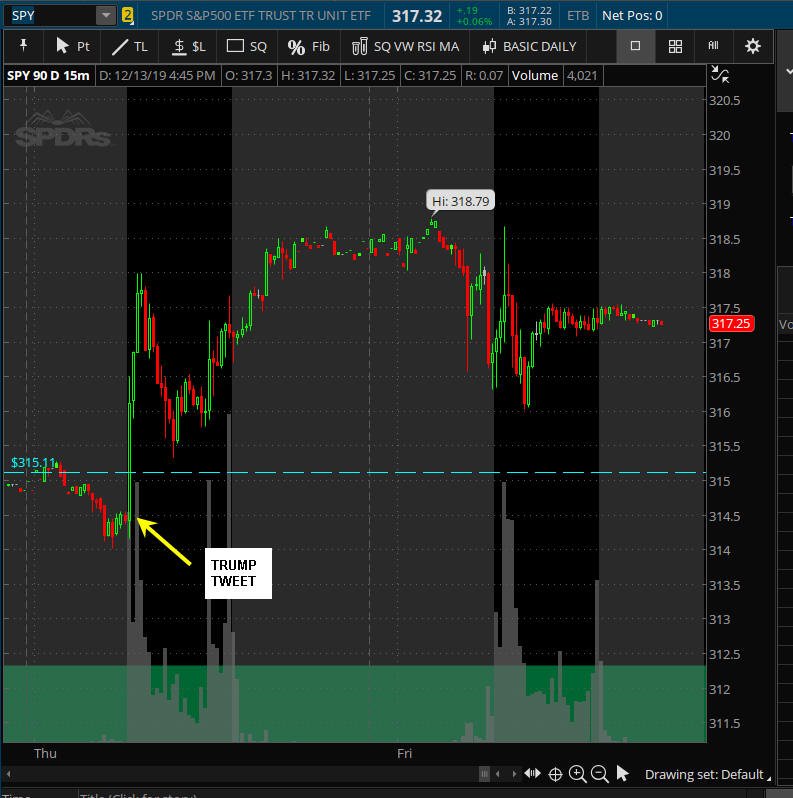The width and height of the screenshot is (793, 798).
Task: Choose the Pt pointer tool
Action: coord(72,46)
